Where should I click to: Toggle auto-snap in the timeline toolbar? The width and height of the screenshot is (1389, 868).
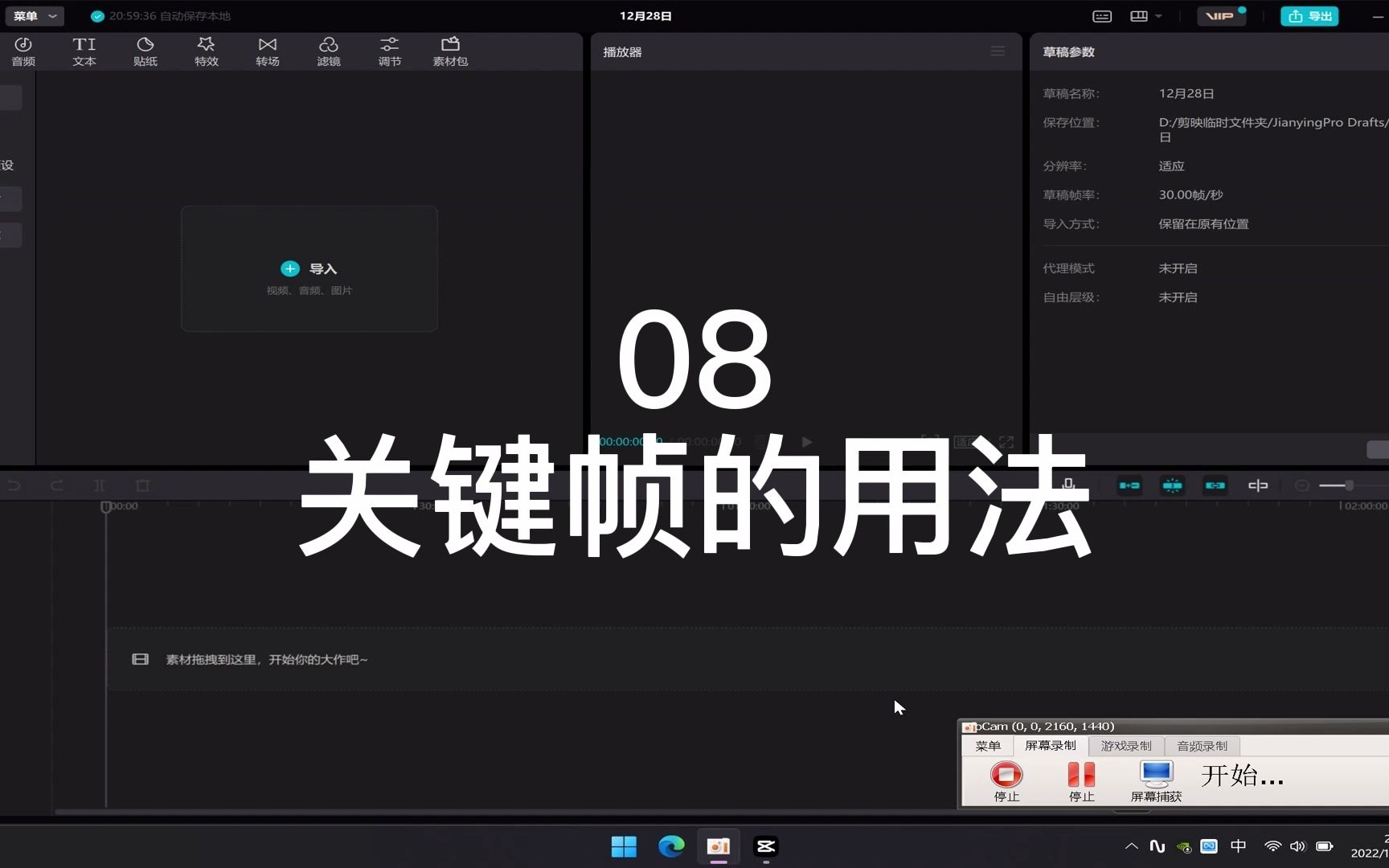tap(1172, 485)
